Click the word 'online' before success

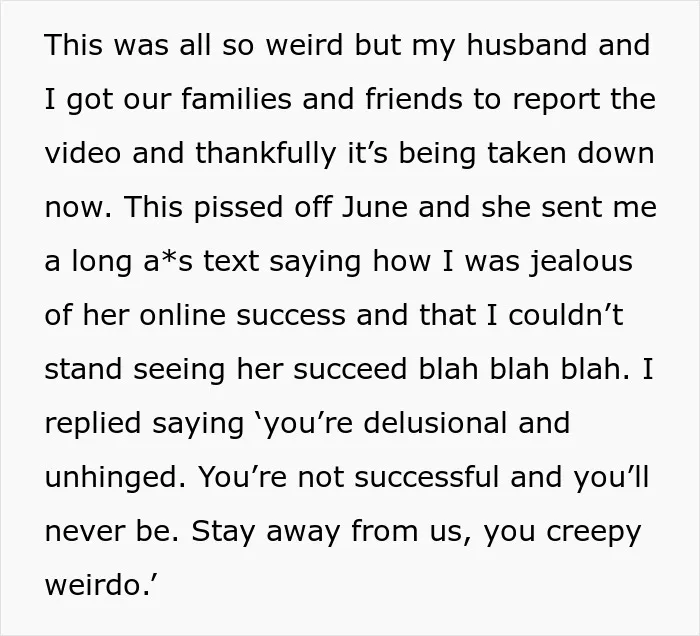pos(183,315)
